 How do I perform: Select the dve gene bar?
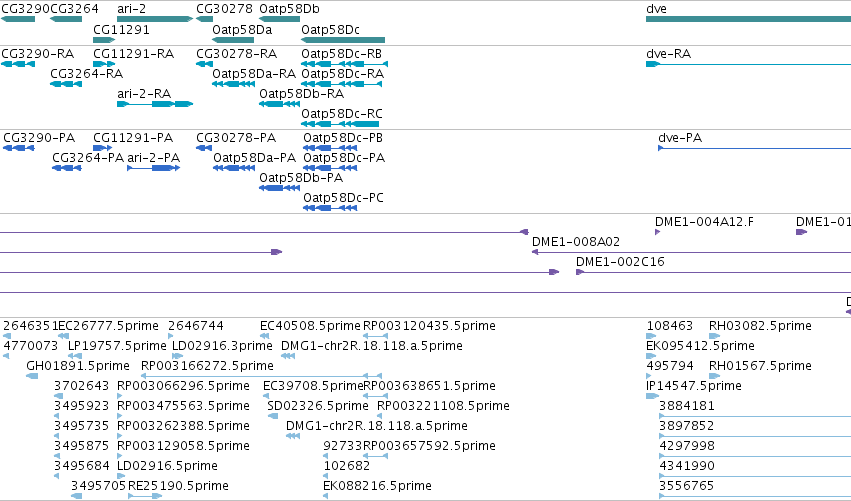748,20
